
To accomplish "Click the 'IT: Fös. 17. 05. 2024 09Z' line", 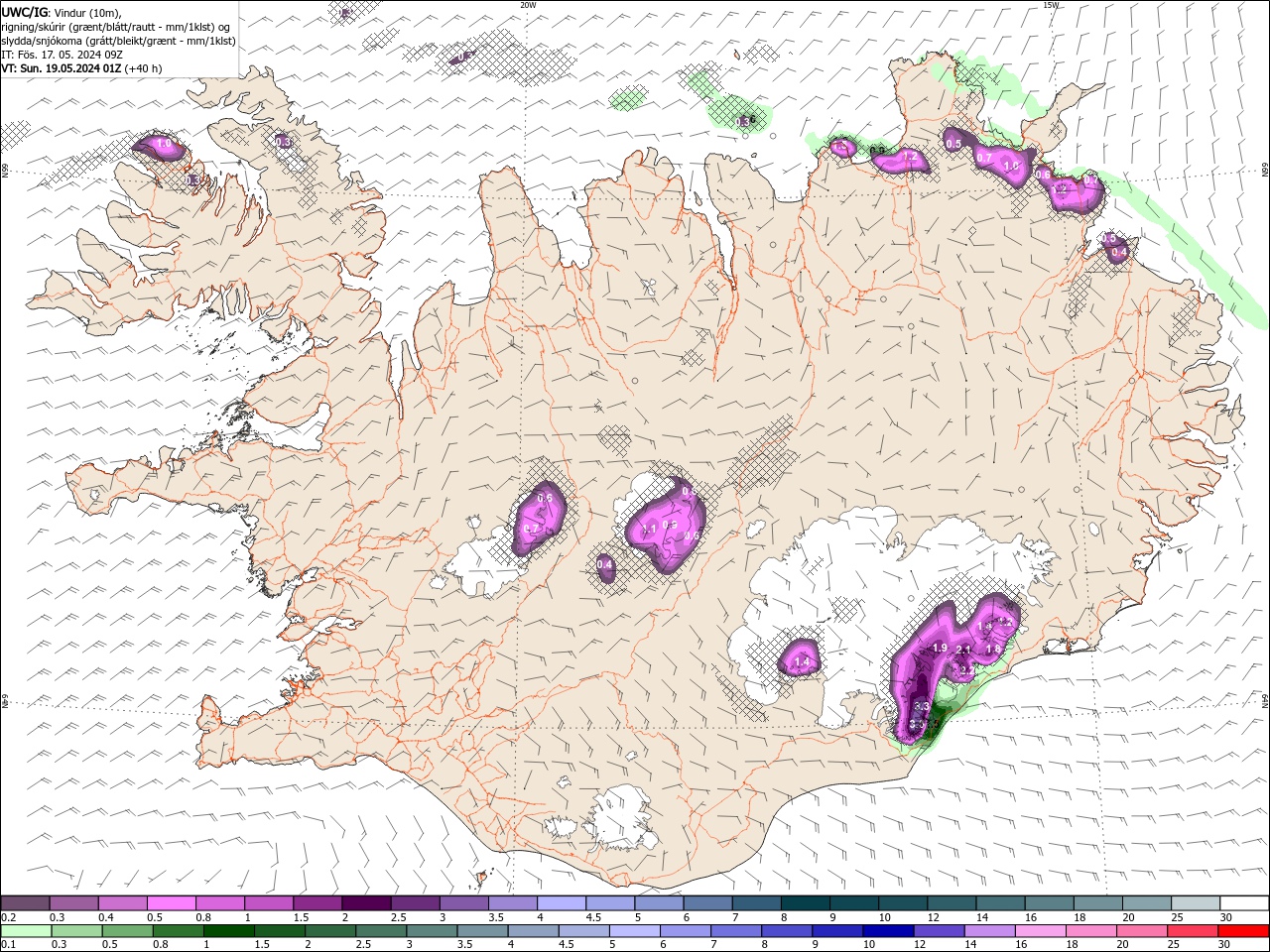I will point(62,55).
